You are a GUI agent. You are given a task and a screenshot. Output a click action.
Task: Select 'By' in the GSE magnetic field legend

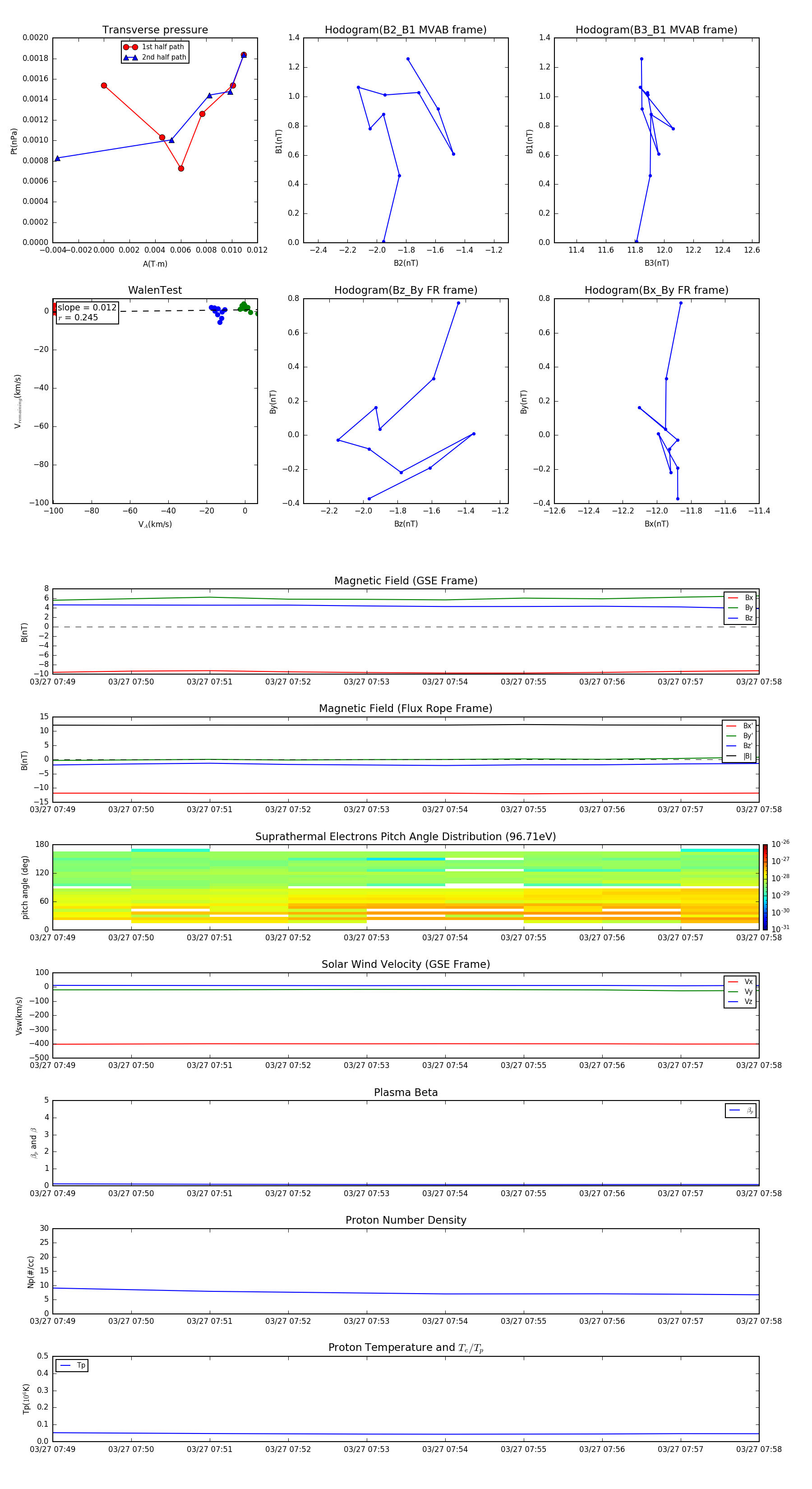click(741, 607)
